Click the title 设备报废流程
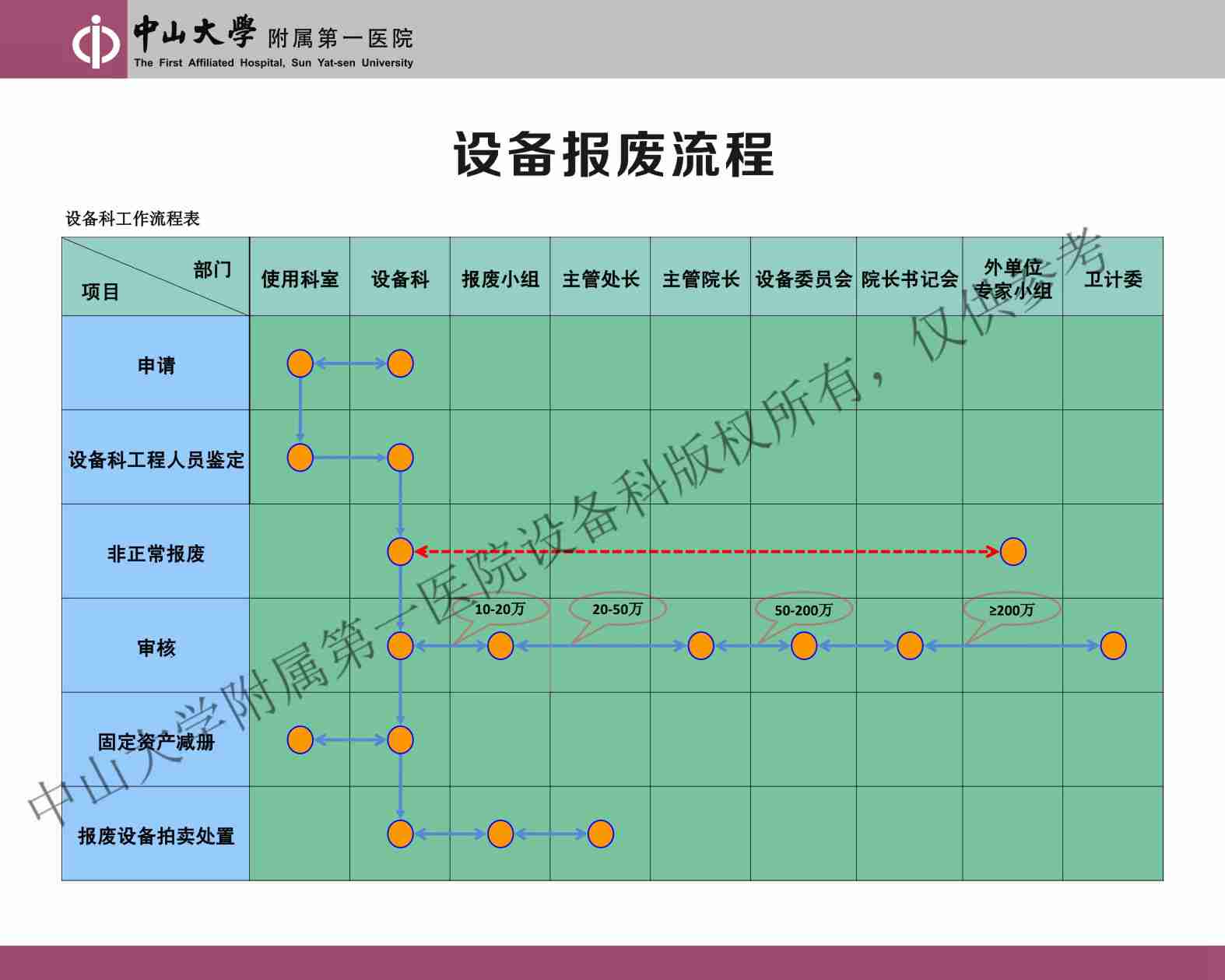 point(614,154)
